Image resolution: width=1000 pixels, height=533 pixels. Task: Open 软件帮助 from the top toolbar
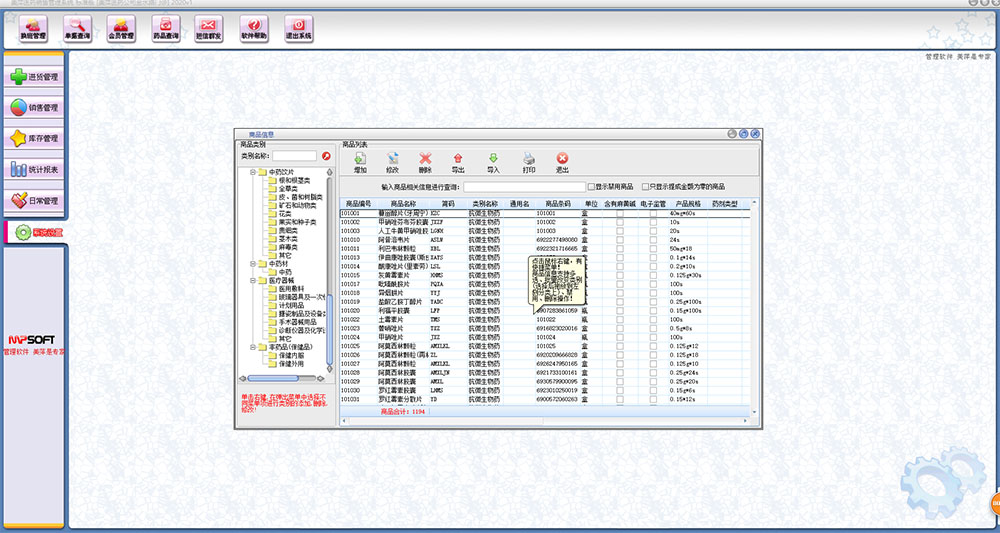click(254, 29)
